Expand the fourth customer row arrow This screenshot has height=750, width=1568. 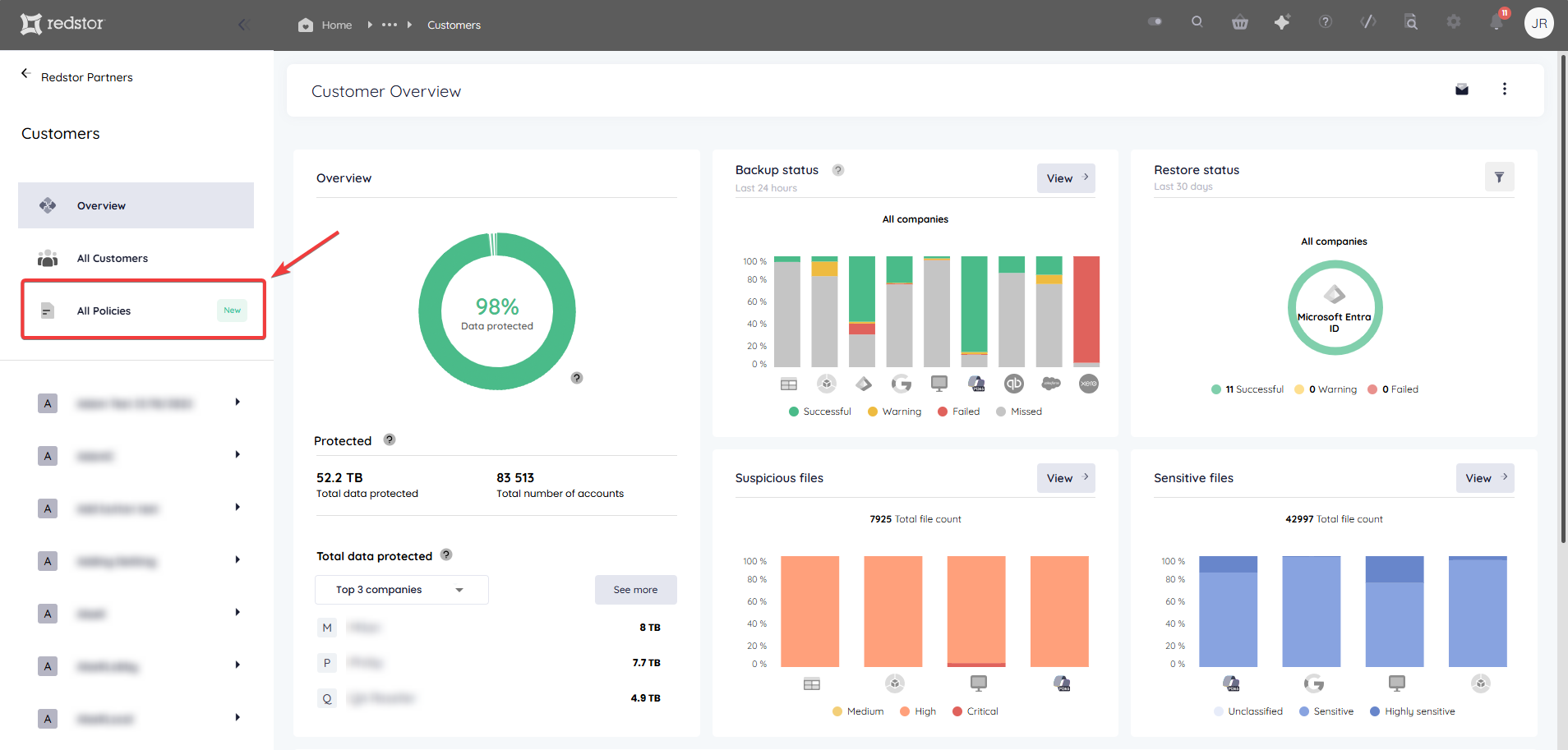[238, 560]
